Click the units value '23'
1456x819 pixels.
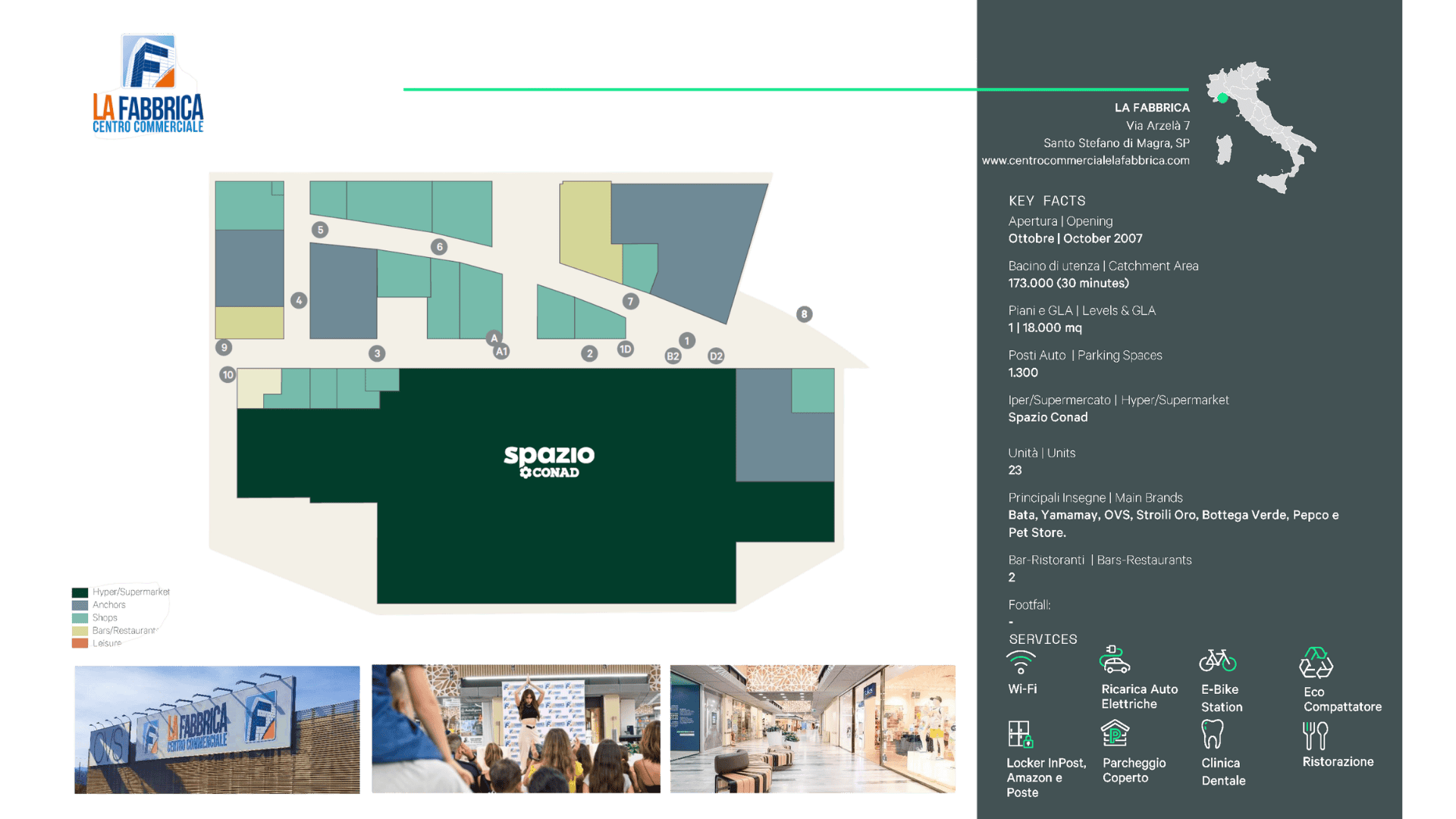(1015, 470)
